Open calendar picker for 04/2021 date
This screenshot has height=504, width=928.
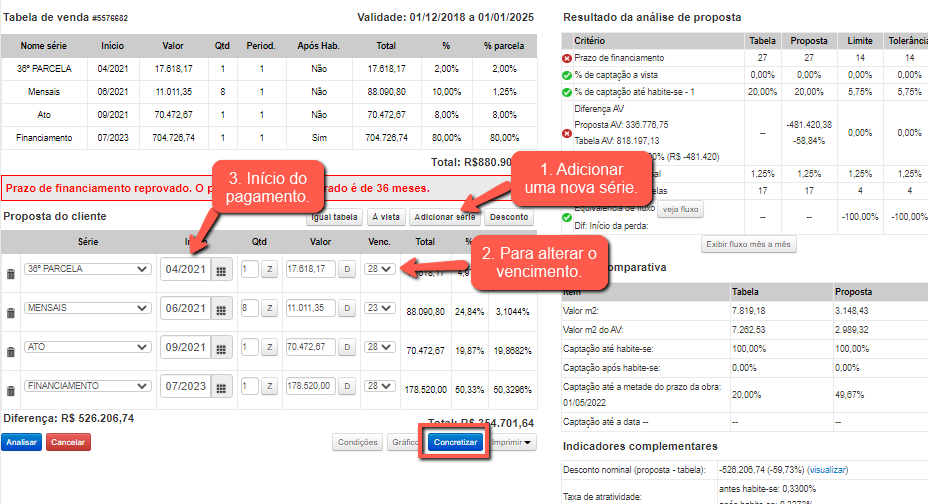[x=221, y=270]
